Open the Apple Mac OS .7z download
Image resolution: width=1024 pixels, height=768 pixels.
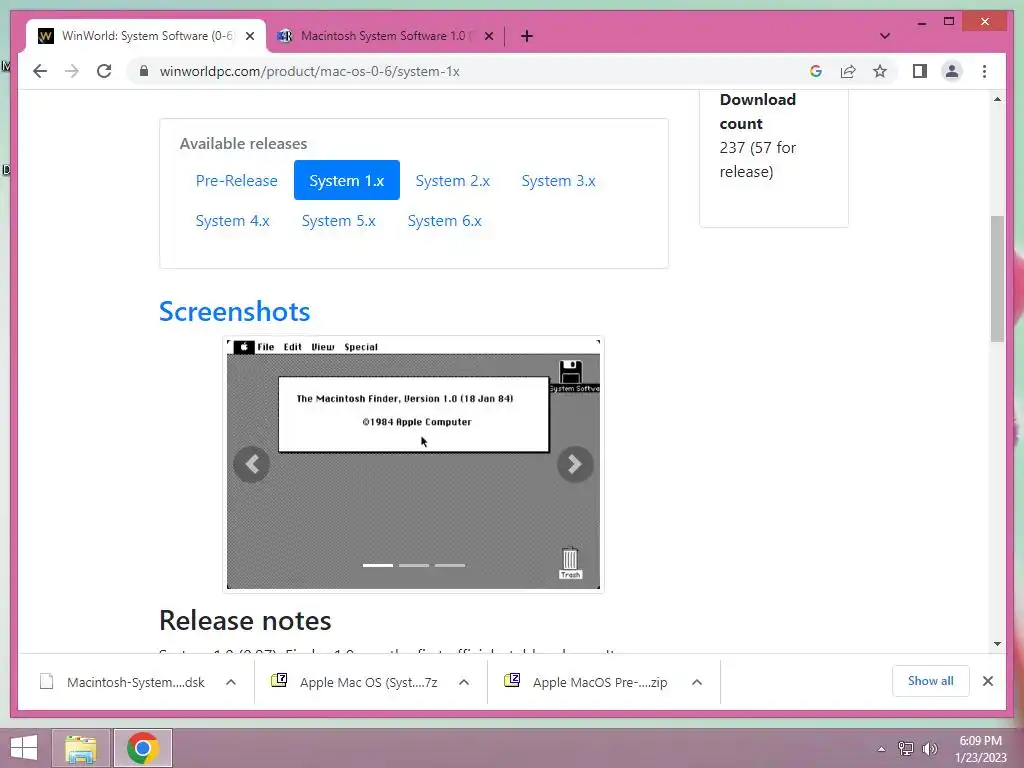pos(355,682)
